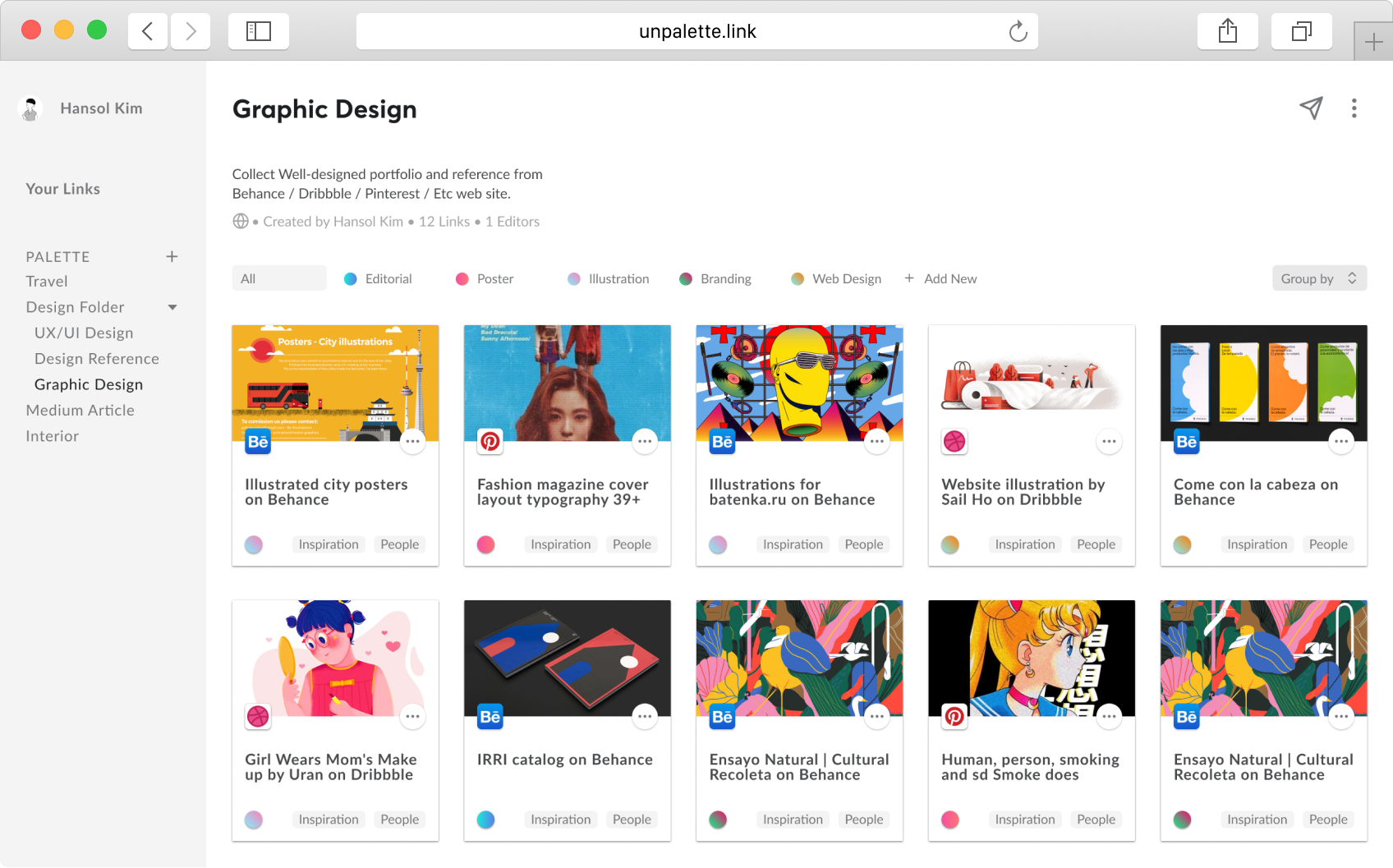The image size is (1393, 868).
Task: Filter by Editorial category
Action: point(378,278)
